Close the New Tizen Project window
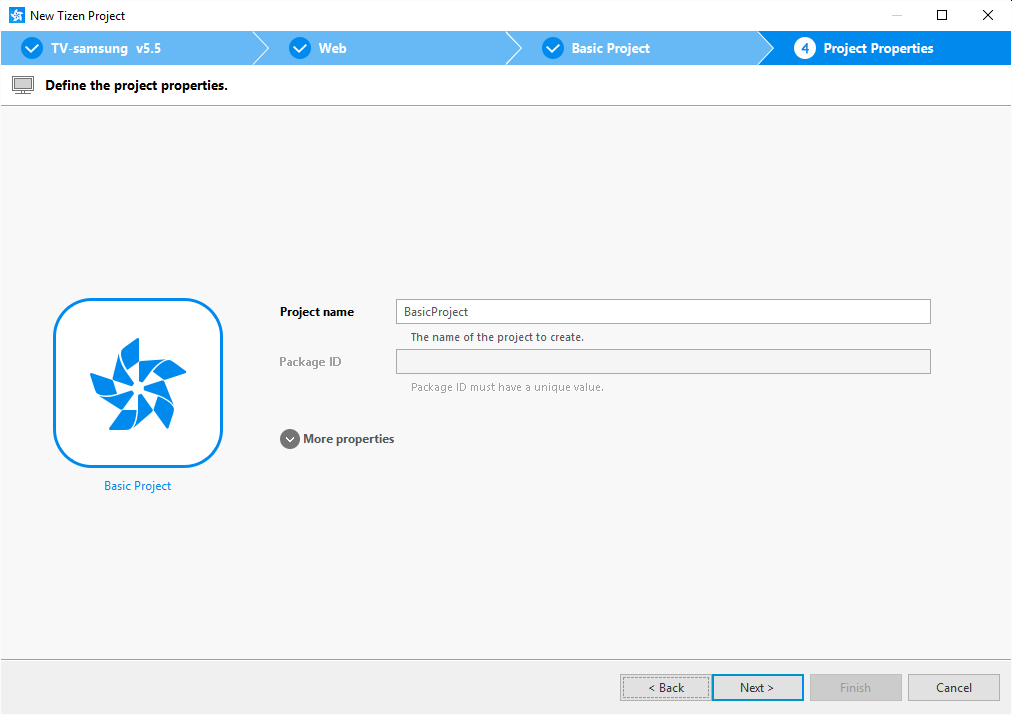The width and height of the screenshot is (1012, 715). pyautogui.click(x=987, y=15)
